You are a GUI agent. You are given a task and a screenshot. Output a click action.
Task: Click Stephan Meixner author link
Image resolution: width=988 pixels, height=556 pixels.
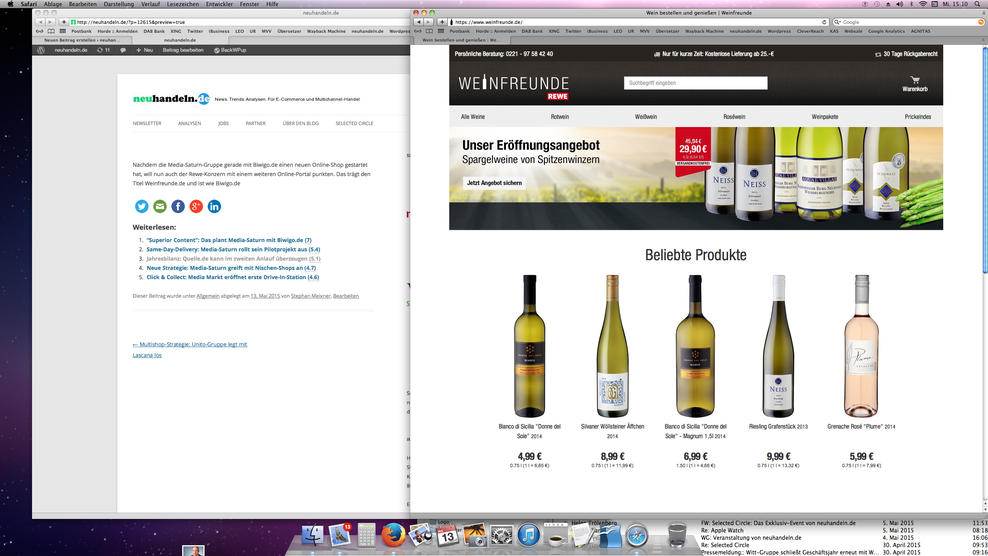[x=311, y=296]
